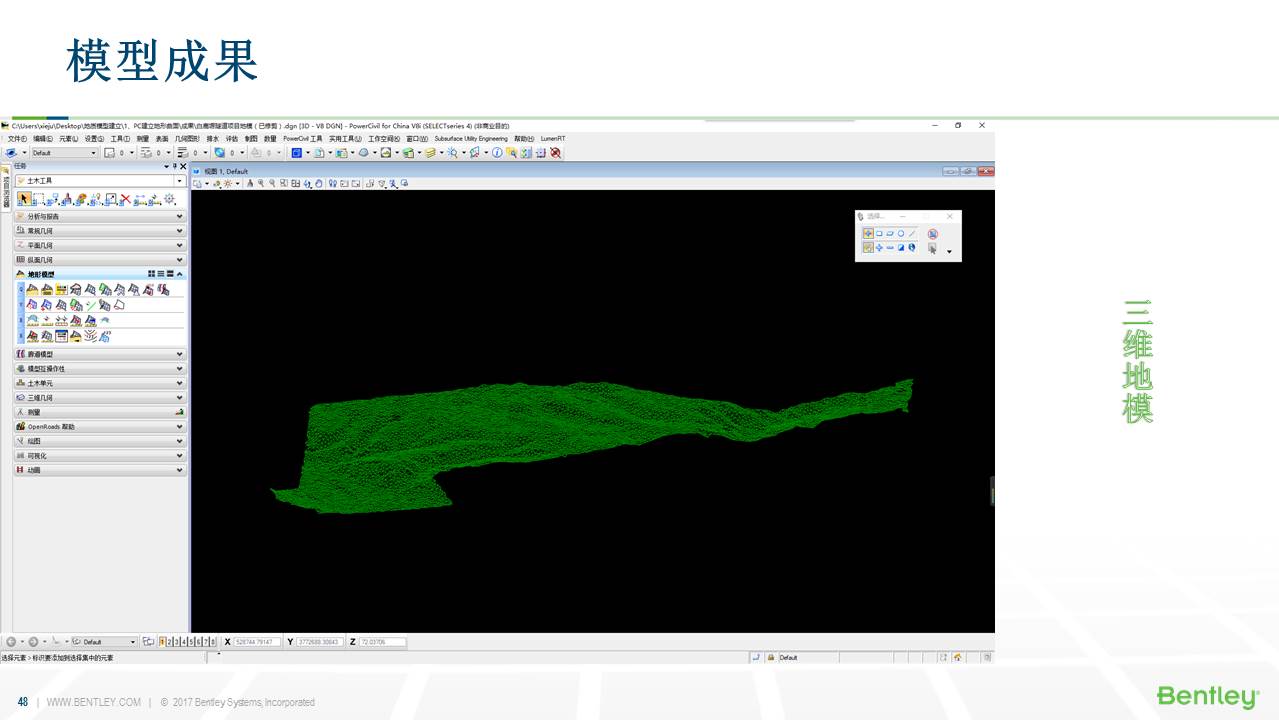Collapse the 地形模型 section
The image size is (1279, 720).
(x=180, y=274)
